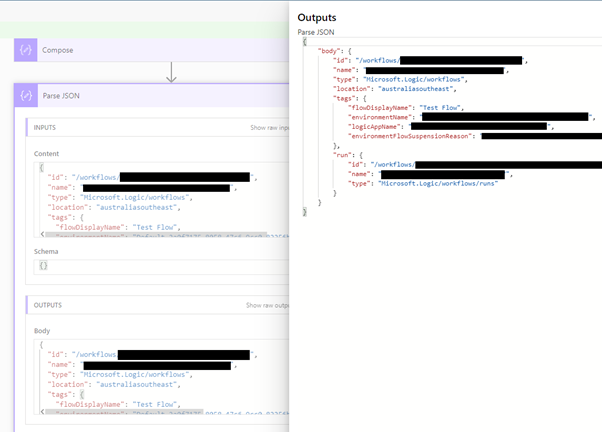
Task: Click "flowDisplayName" line in Body box
Action: point(118,404)
